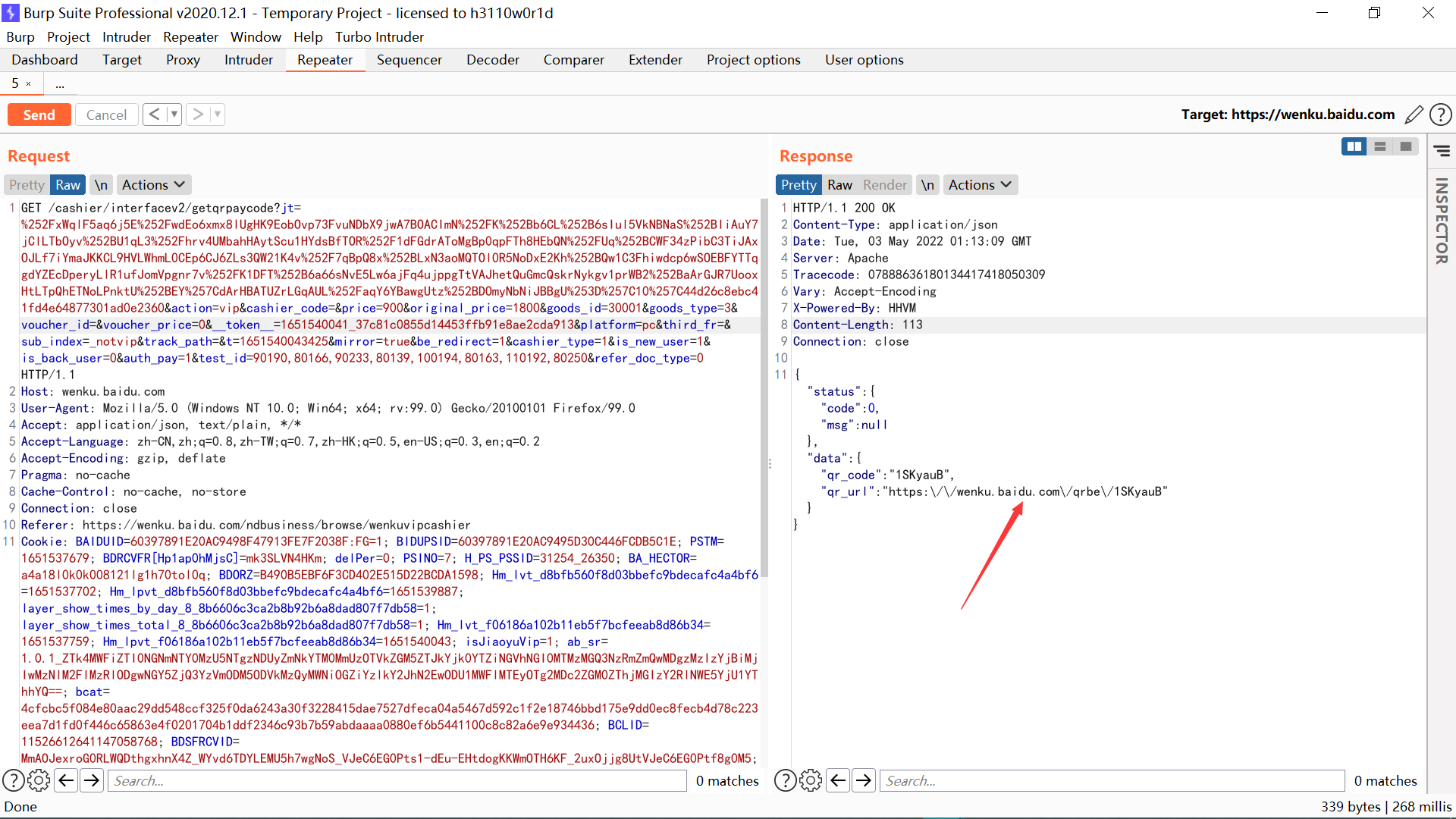
Task: Click the edit target pencil icon
Action: (1414, 115)
